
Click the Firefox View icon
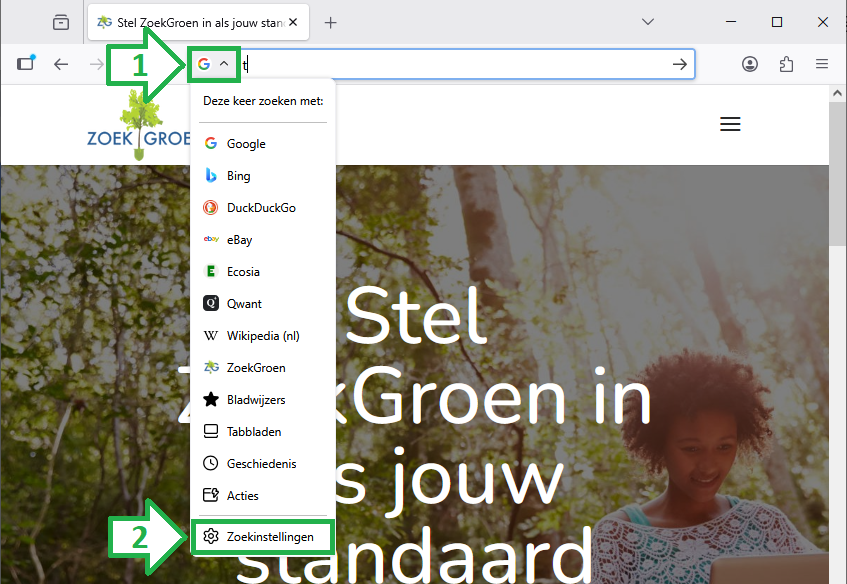click(61, 22)
